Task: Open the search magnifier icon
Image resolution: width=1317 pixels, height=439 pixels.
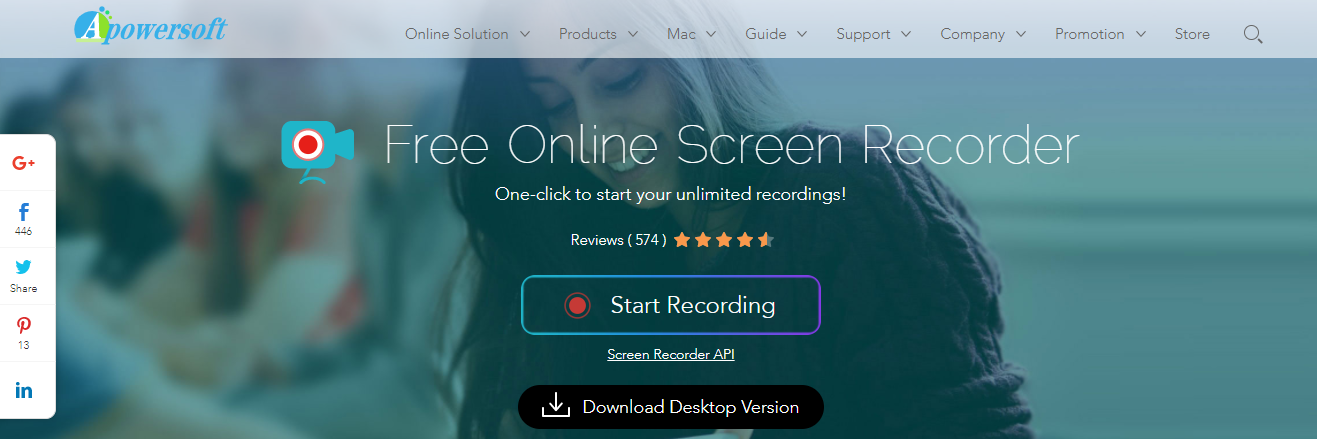Action: (x=1252, y=34)
